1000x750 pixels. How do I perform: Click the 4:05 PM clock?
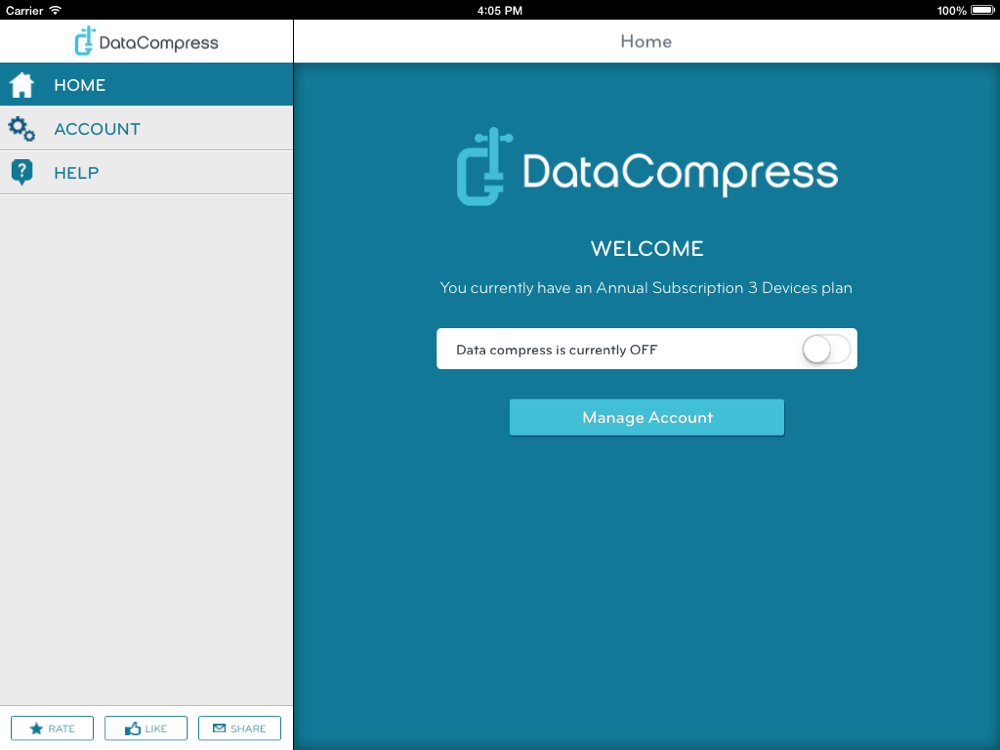point(500,10)
